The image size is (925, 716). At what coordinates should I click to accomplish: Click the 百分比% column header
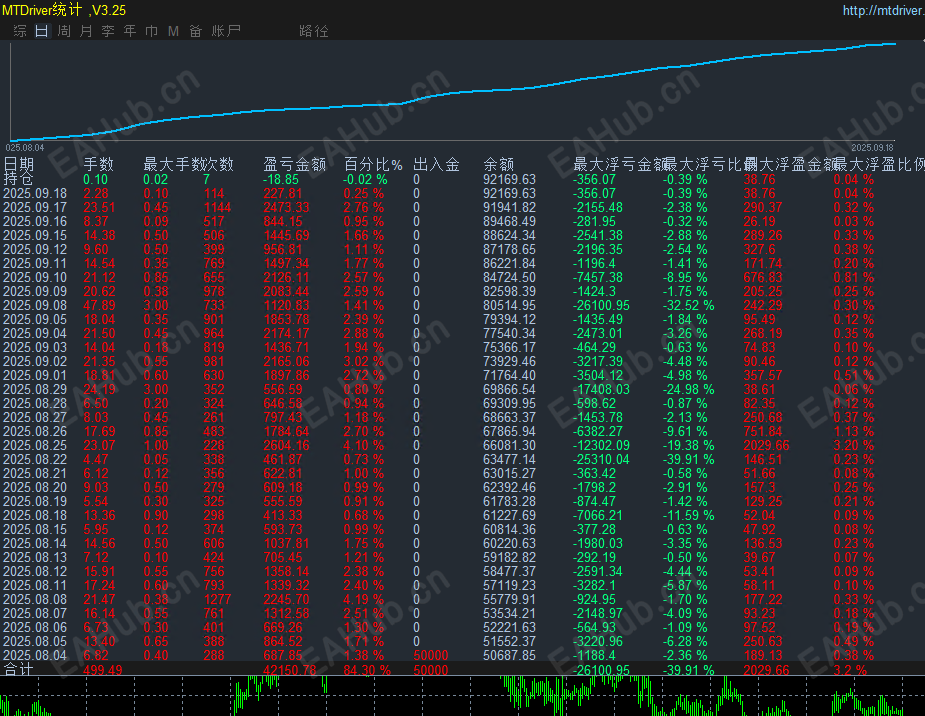pos(373,164)
